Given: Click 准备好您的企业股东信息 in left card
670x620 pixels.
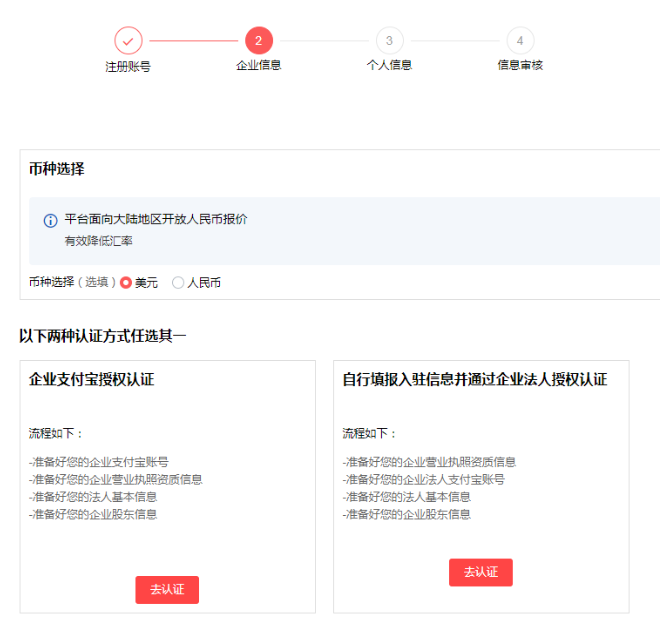Looking at the screenshot, I should (x=93, y=514).
